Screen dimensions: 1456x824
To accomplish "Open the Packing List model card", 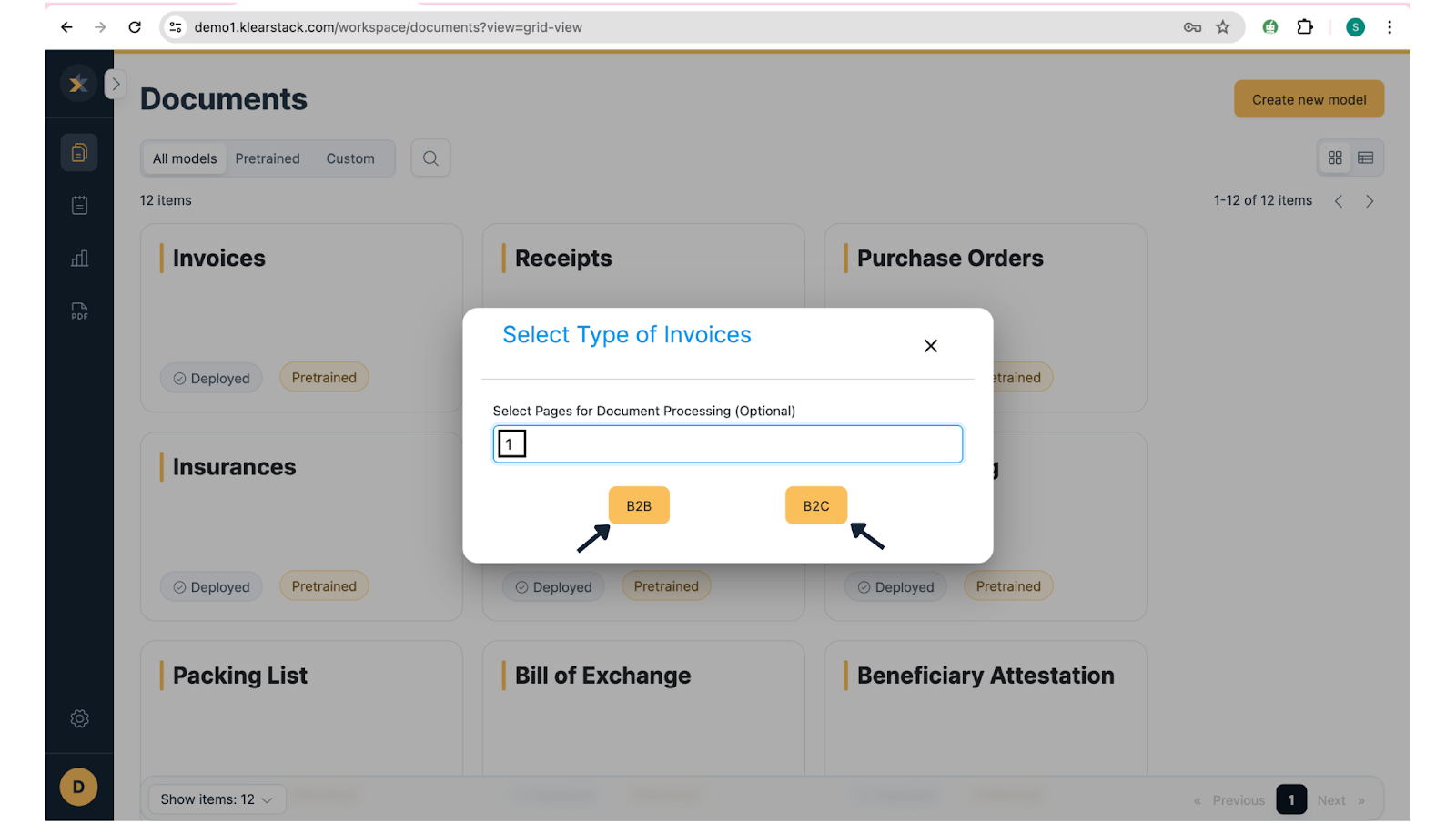I will tap(301, 708).
